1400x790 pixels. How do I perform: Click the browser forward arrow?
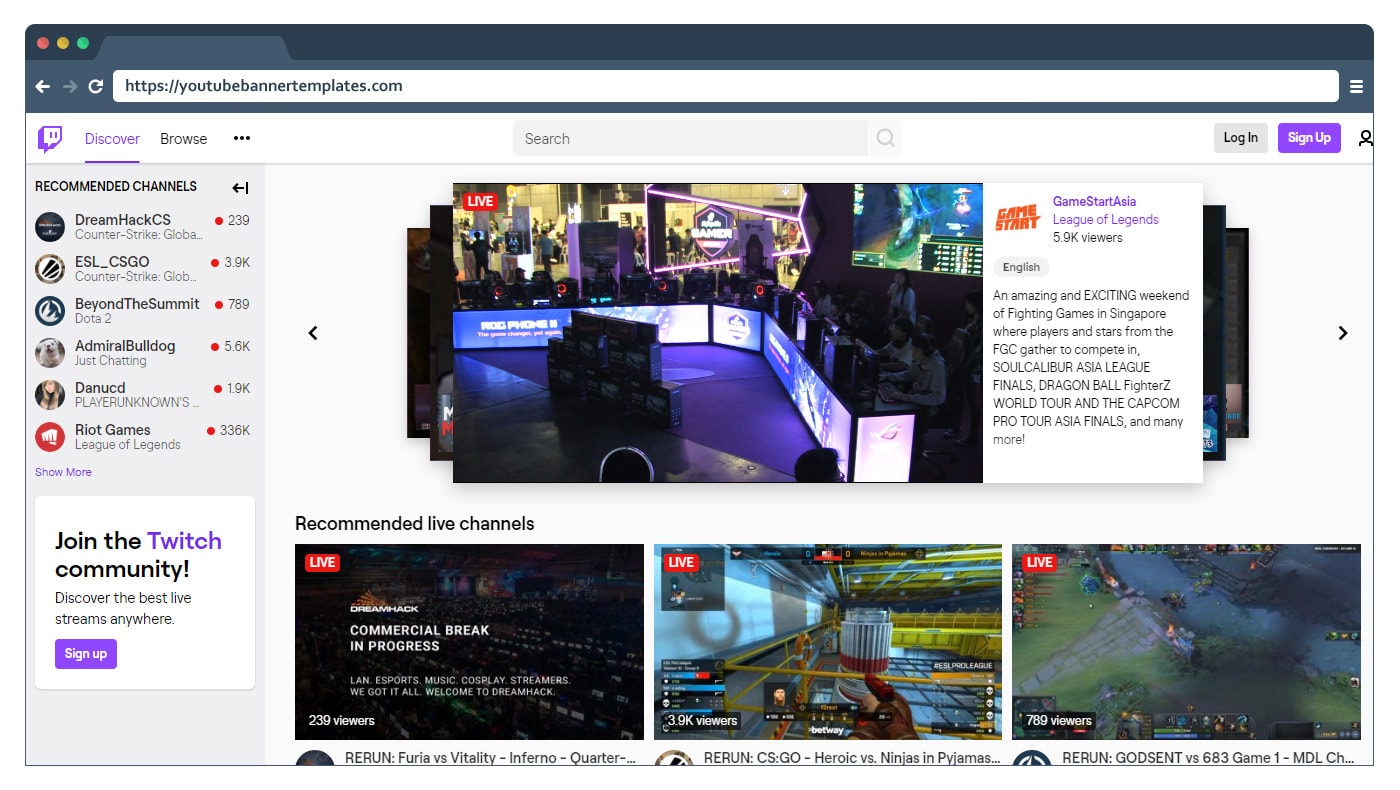(70, 86)
